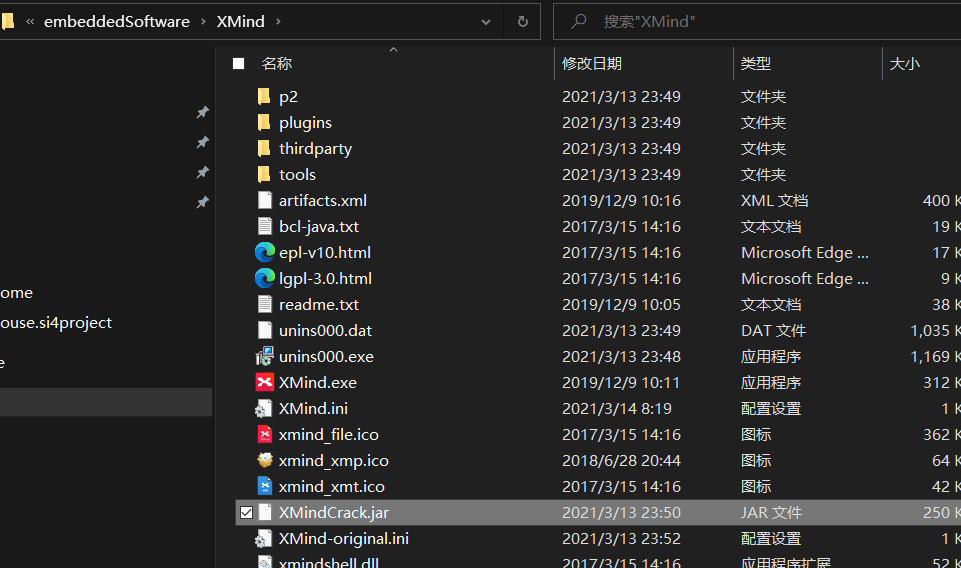The image size is (961, 568).
Task: Click the red XMind.exe application icon
Action: [x=265, y=382]
